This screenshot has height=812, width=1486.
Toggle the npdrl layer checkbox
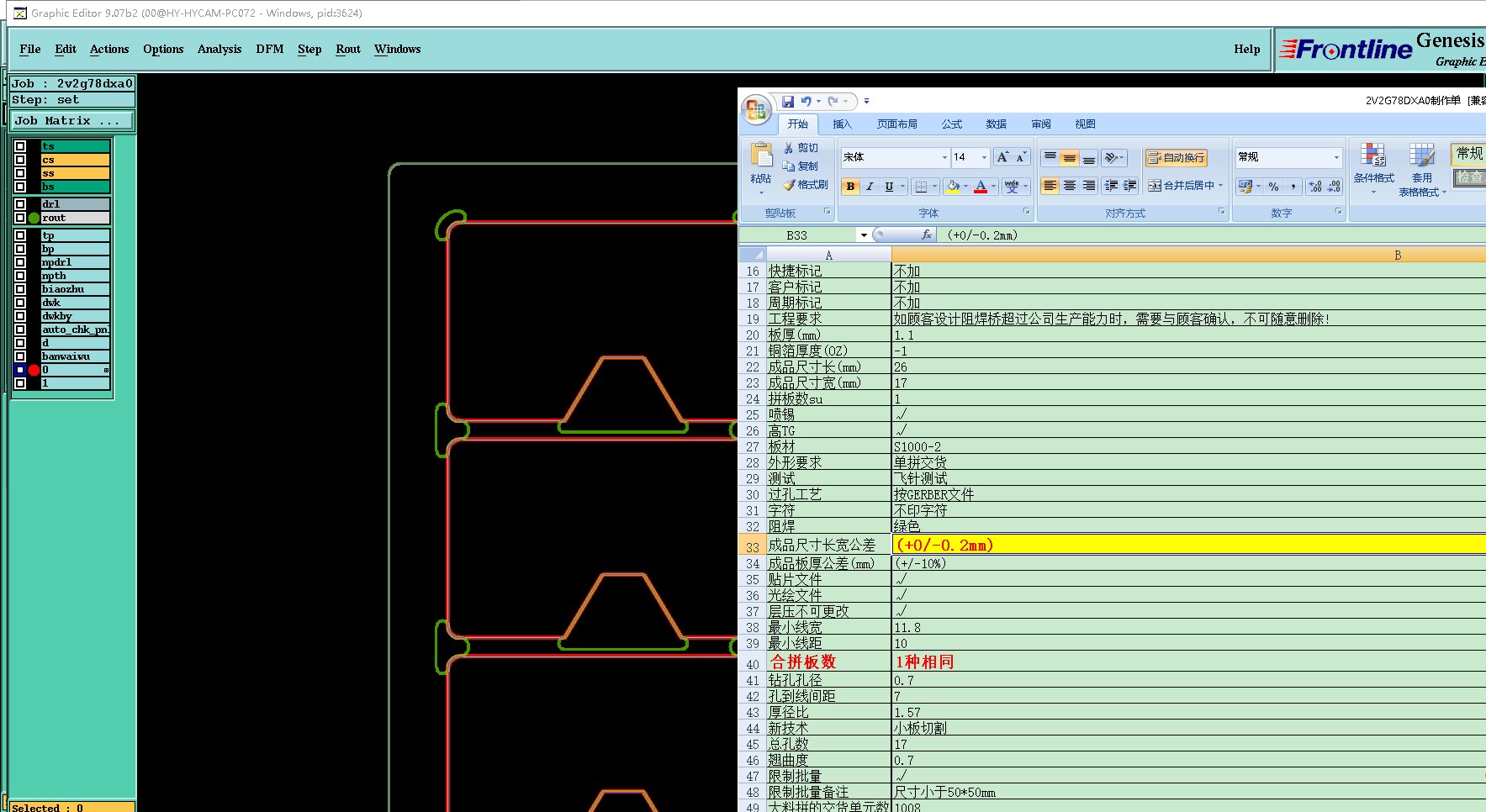pos(20,262)
